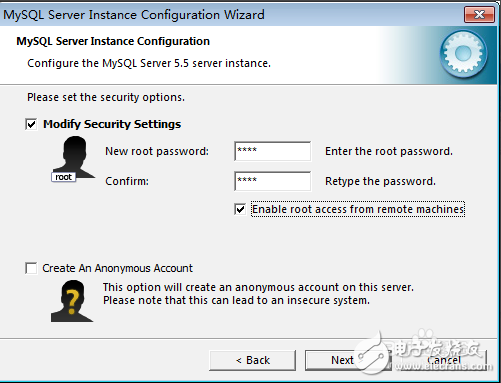Viewport: 501px width, 383px height.
Task: Click the anonymous user question-mark icon
Action: [72, 301]
